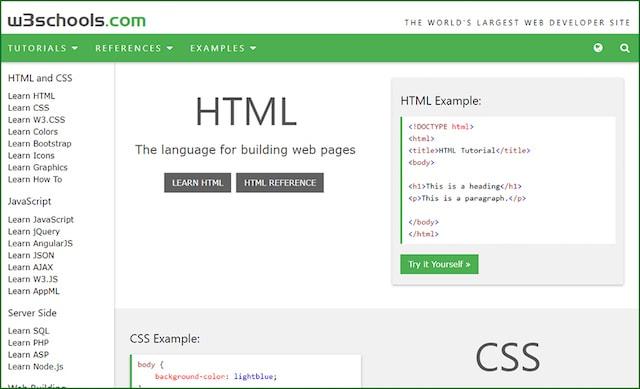Expand the References dropdown menu
640x389 pixels.
pyautogui.click(x=134, y=48)
